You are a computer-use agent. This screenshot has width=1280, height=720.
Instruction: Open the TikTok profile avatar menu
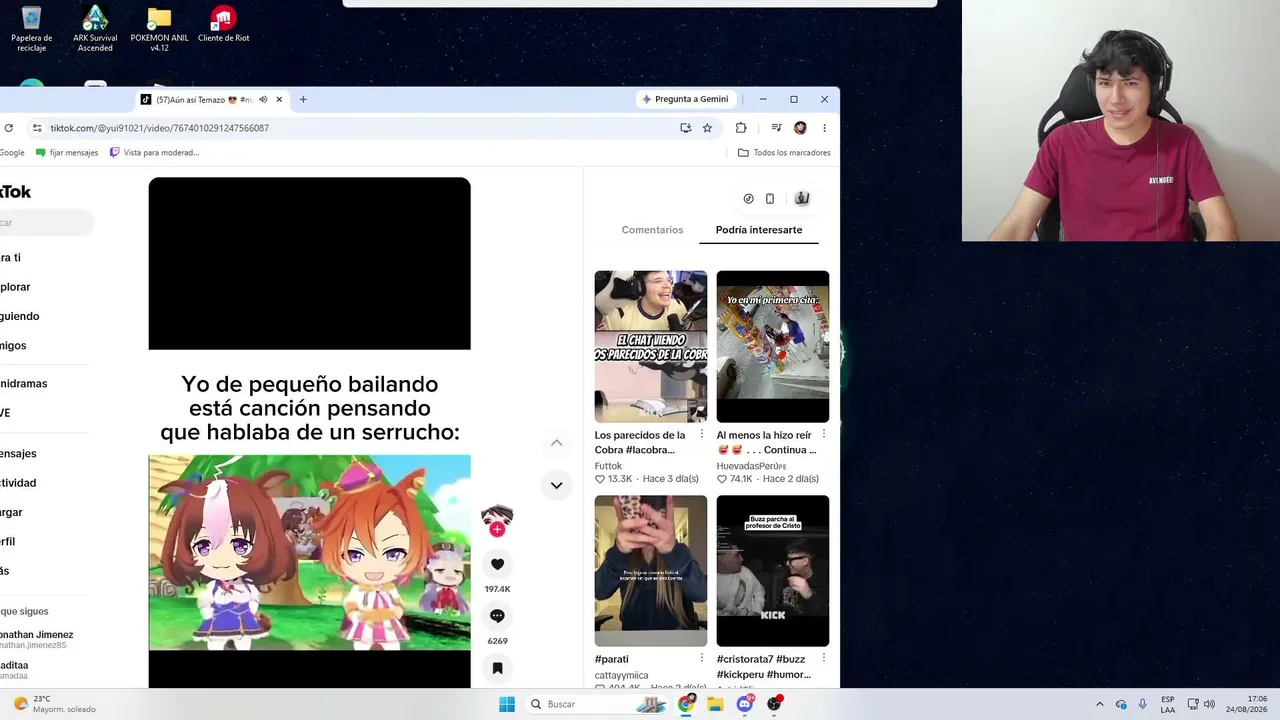click(x=801, y=198)
